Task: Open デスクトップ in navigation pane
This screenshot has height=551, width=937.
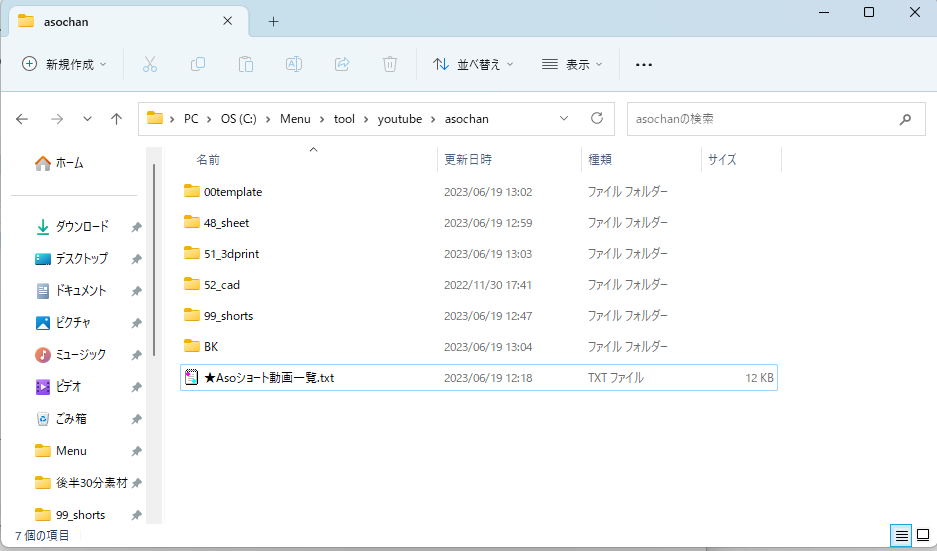Action: click(72, 258)
